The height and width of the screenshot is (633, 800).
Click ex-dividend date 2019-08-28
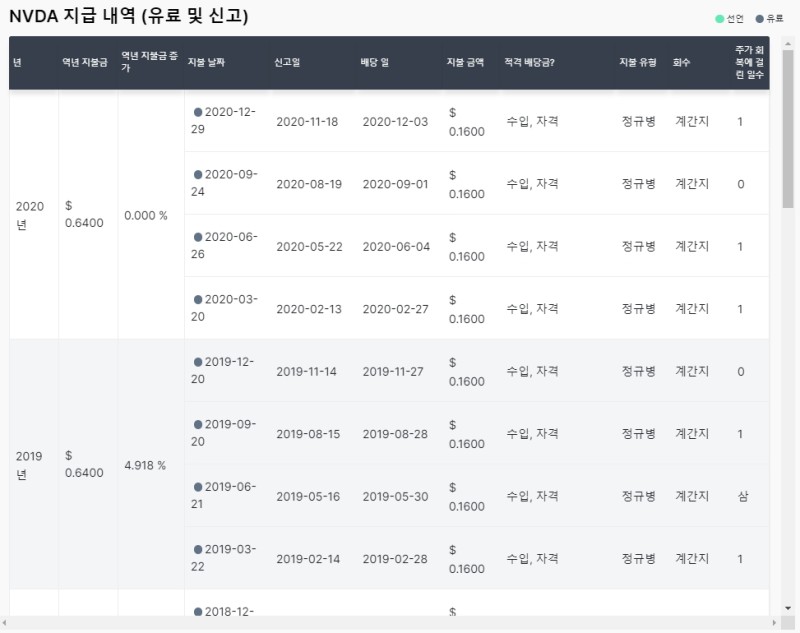[x=395, y=434]
